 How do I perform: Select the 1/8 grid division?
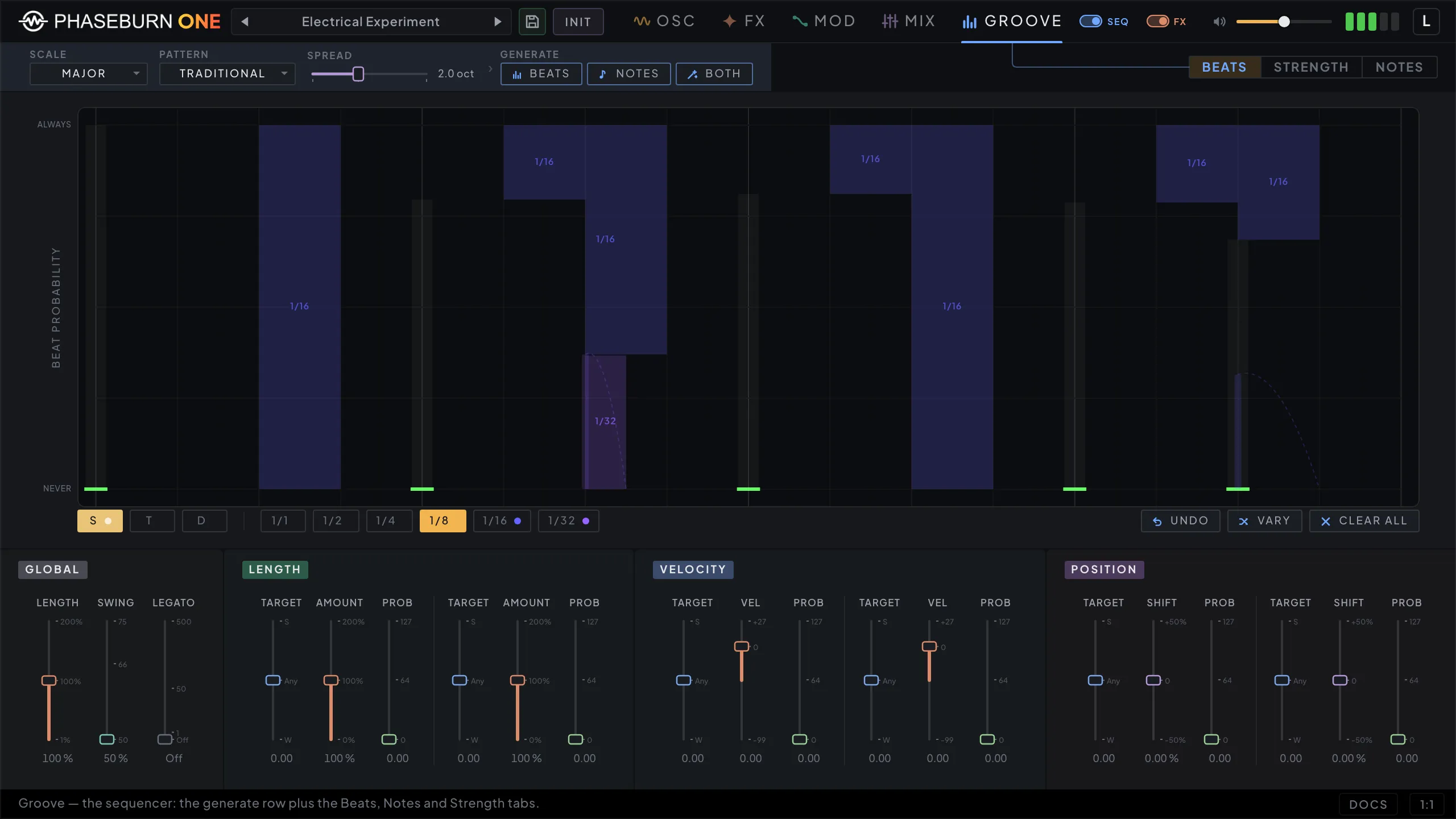[x=442, y=521]
